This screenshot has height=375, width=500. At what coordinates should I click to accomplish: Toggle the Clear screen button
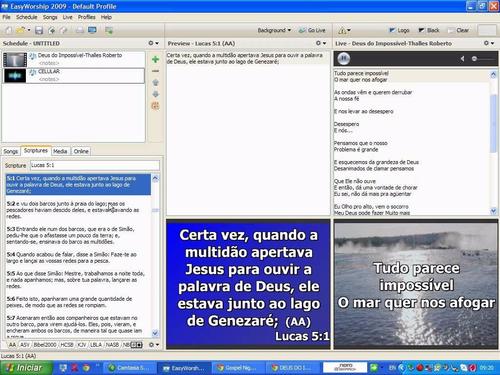(x=458, y=30)
